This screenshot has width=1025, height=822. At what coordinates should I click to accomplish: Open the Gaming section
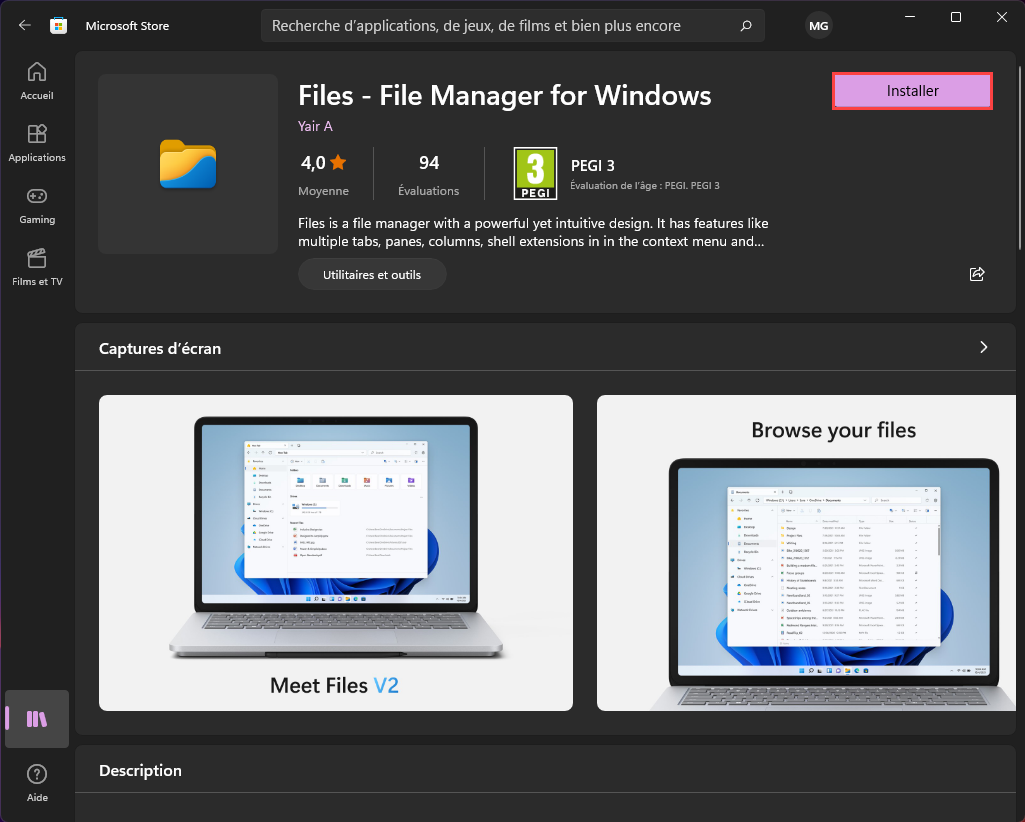click(37, 205)
